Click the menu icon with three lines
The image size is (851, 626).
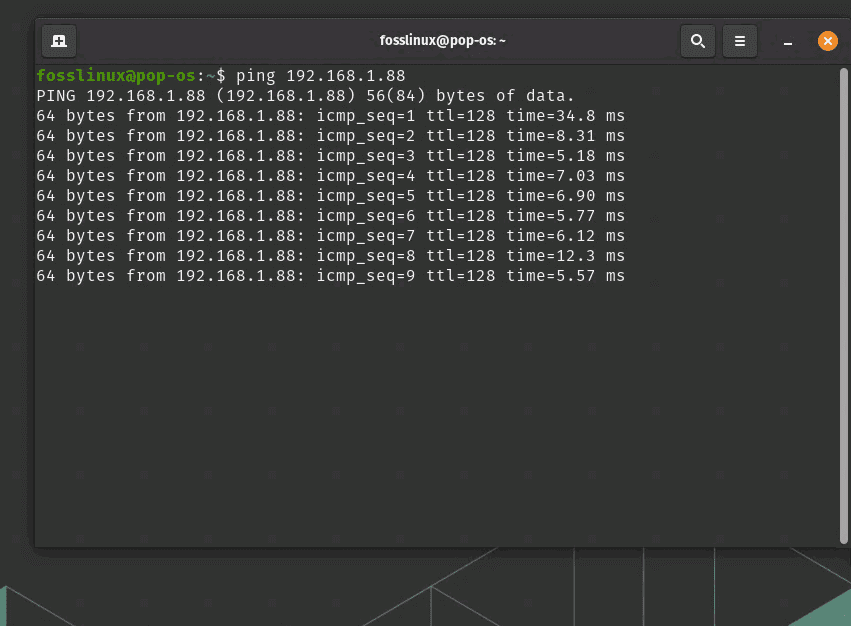coord(740,41)
